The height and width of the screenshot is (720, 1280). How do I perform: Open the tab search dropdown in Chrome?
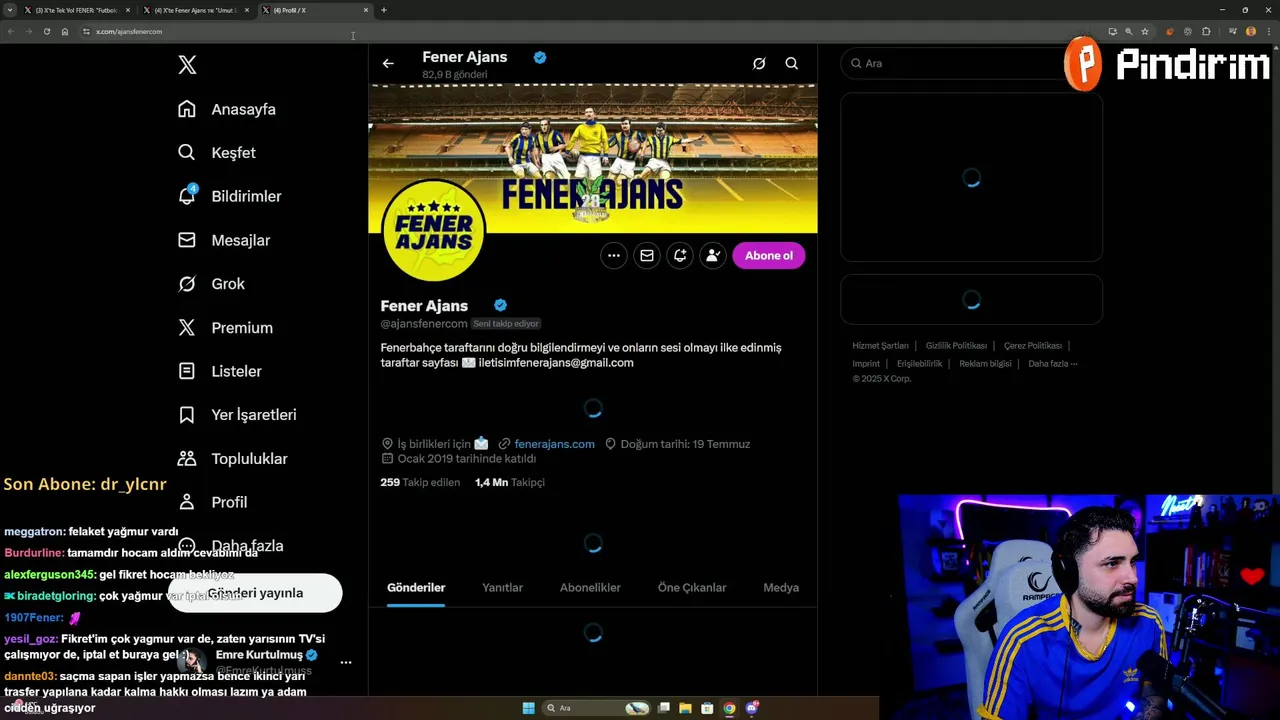9,10
